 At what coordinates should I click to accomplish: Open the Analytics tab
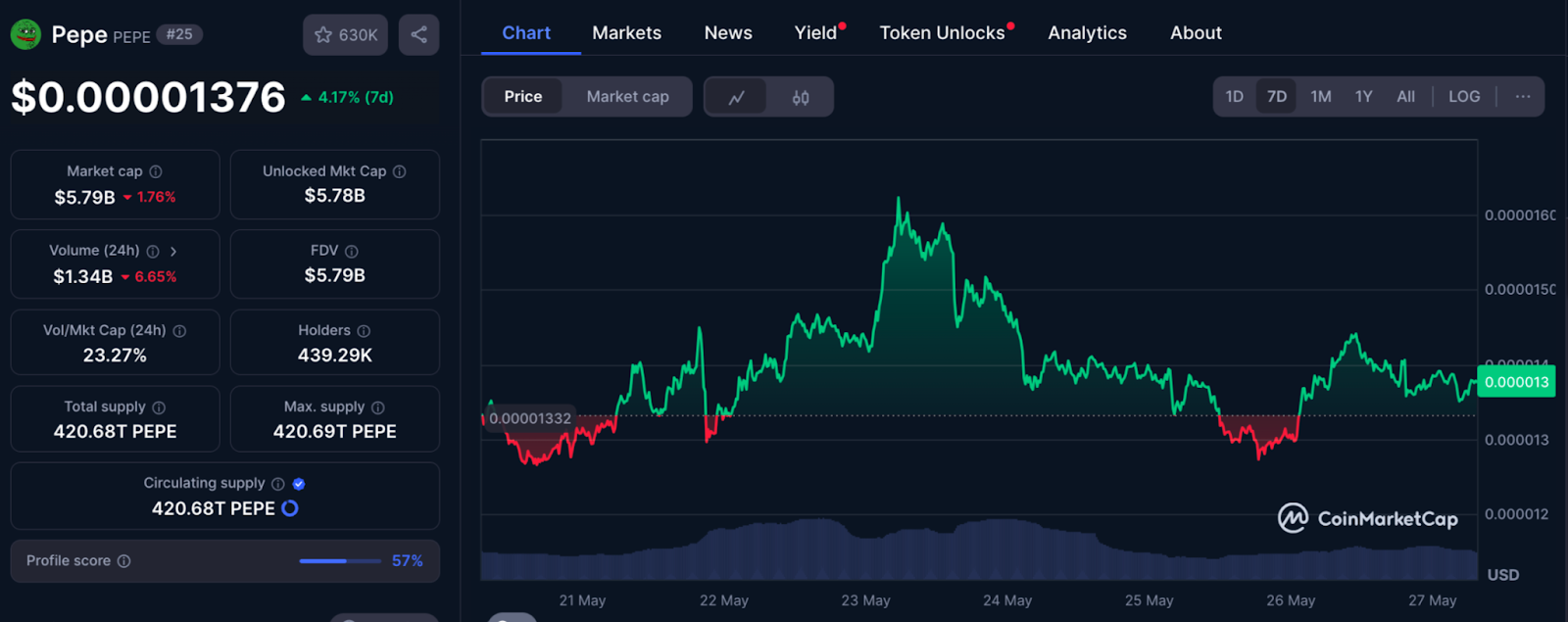[1088, 32]
